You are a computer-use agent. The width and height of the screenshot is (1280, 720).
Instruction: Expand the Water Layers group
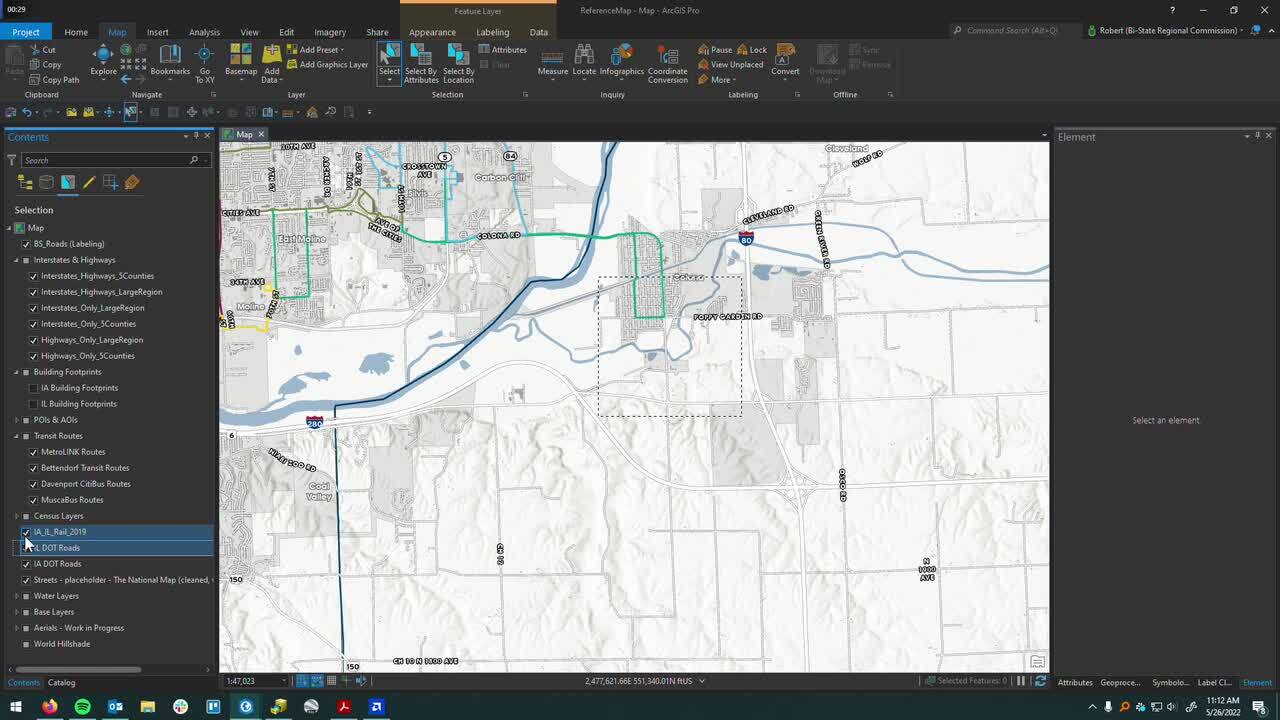coord(15,596)
